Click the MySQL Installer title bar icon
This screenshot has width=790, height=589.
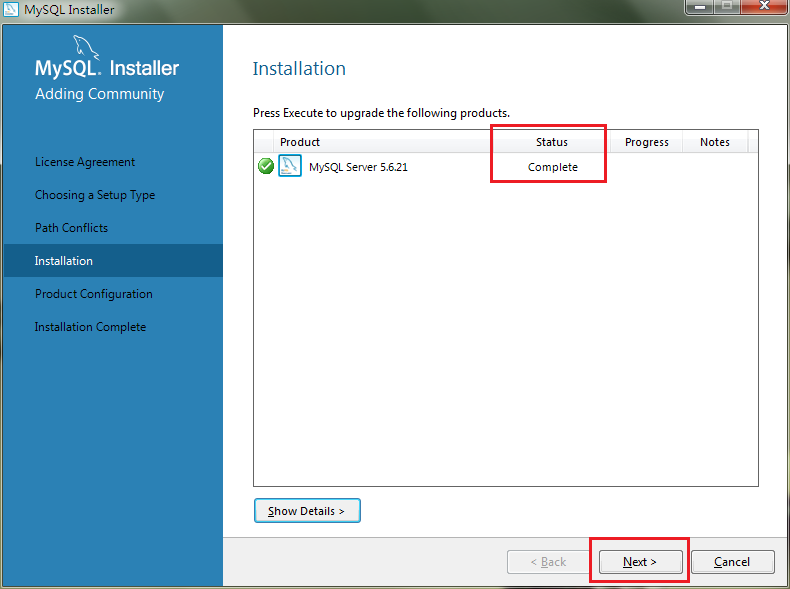11,9
